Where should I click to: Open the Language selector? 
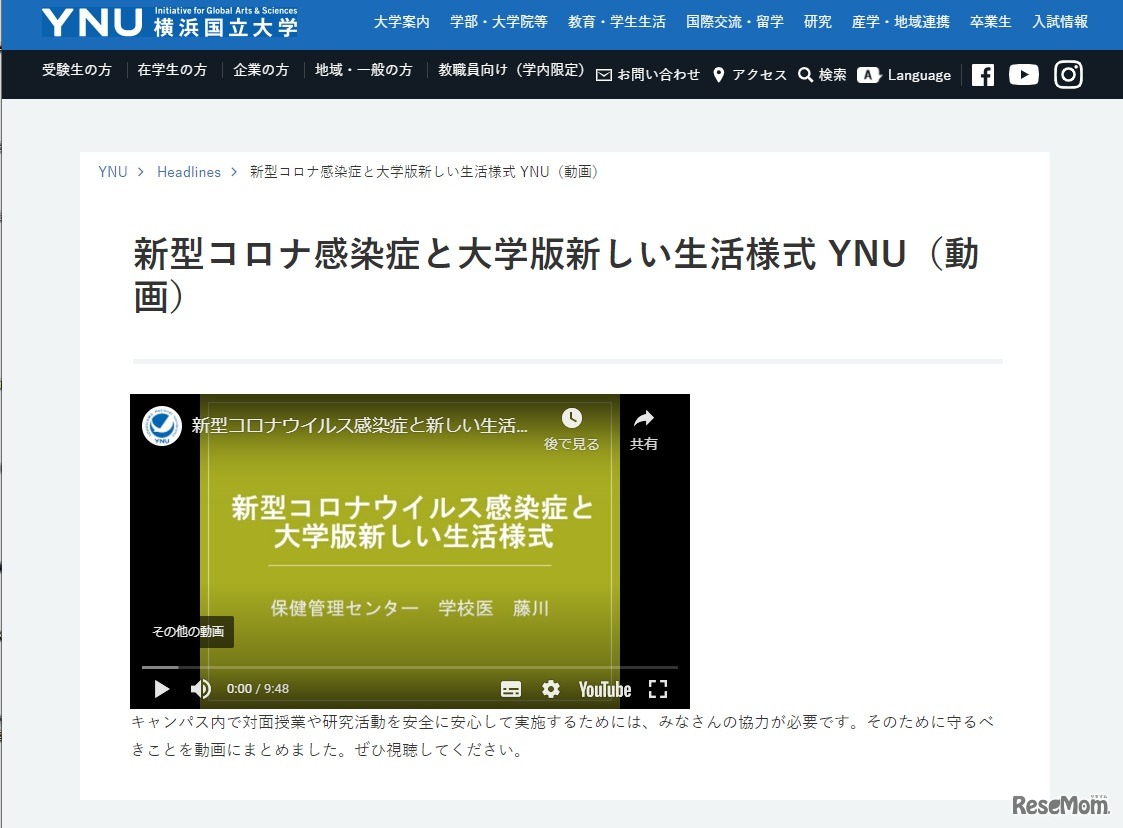click(904, 74)
